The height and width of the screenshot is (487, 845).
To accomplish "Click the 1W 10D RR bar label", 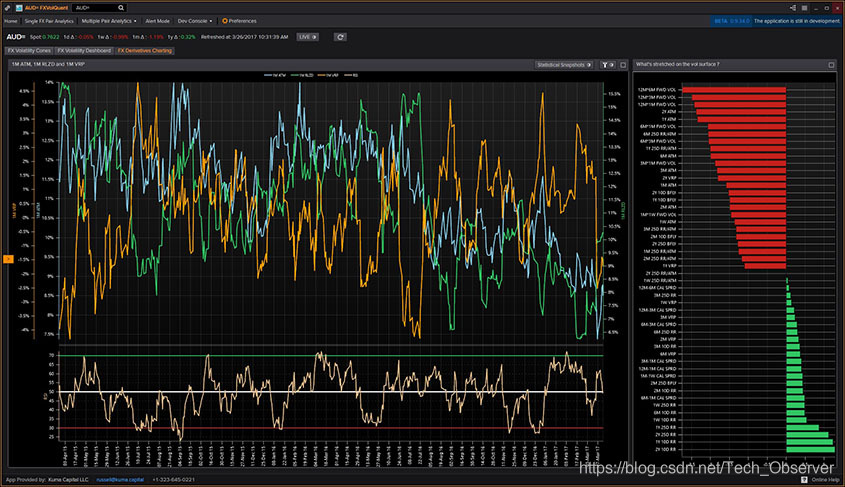I will 665,420.
